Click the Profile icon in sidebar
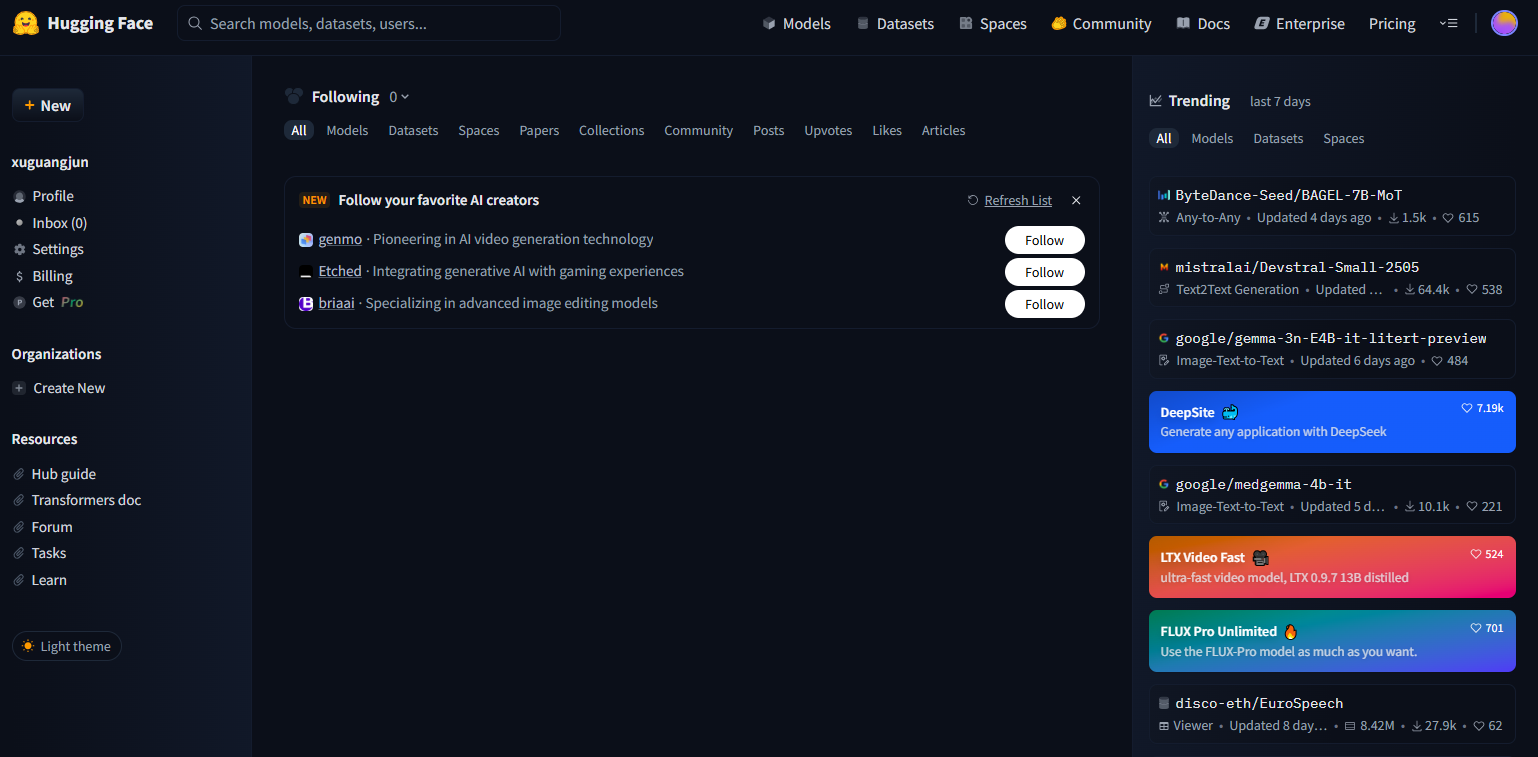 pos(19,196)
